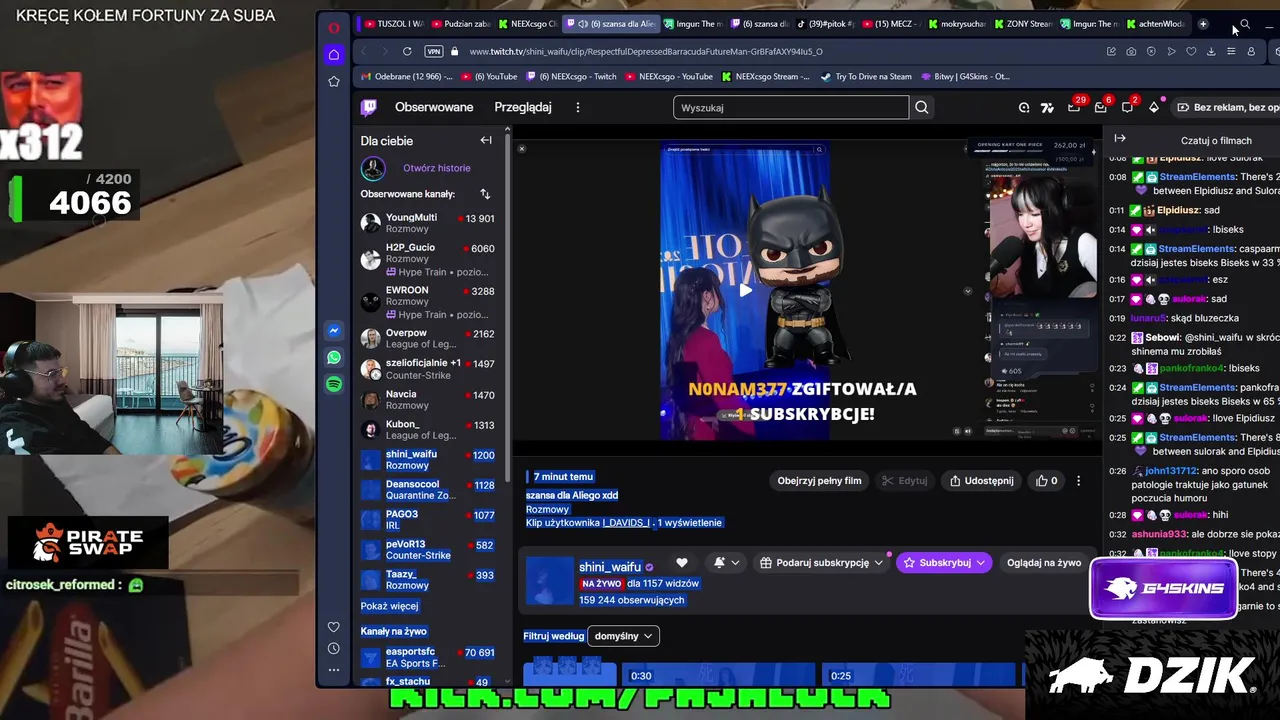The width and height of the screenshot is (1280, 720).
Task: Add a new browser tab
Action: pyautogui.click(x=1203, y=24)
